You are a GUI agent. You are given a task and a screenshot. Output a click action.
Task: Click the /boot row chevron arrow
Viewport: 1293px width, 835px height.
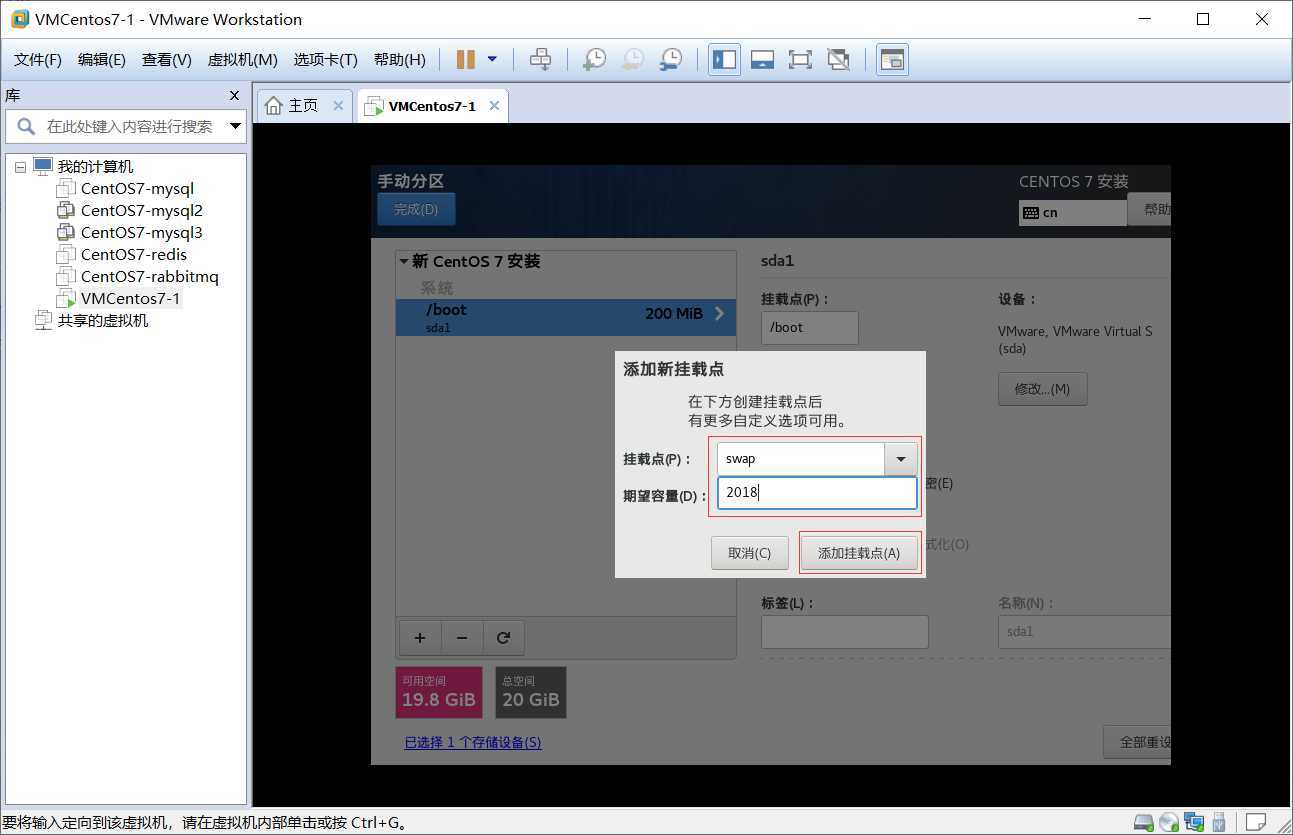click(719, 314)
